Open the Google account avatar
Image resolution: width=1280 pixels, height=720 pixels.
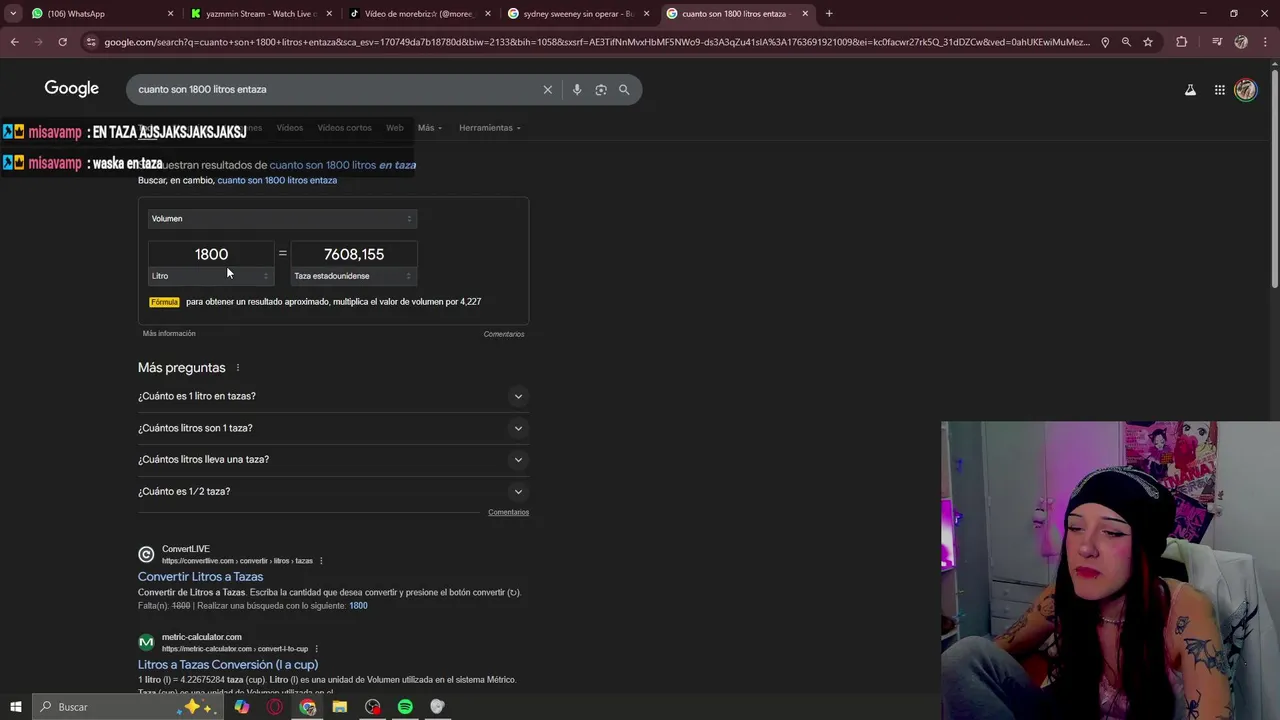[x=1246, y=90]
